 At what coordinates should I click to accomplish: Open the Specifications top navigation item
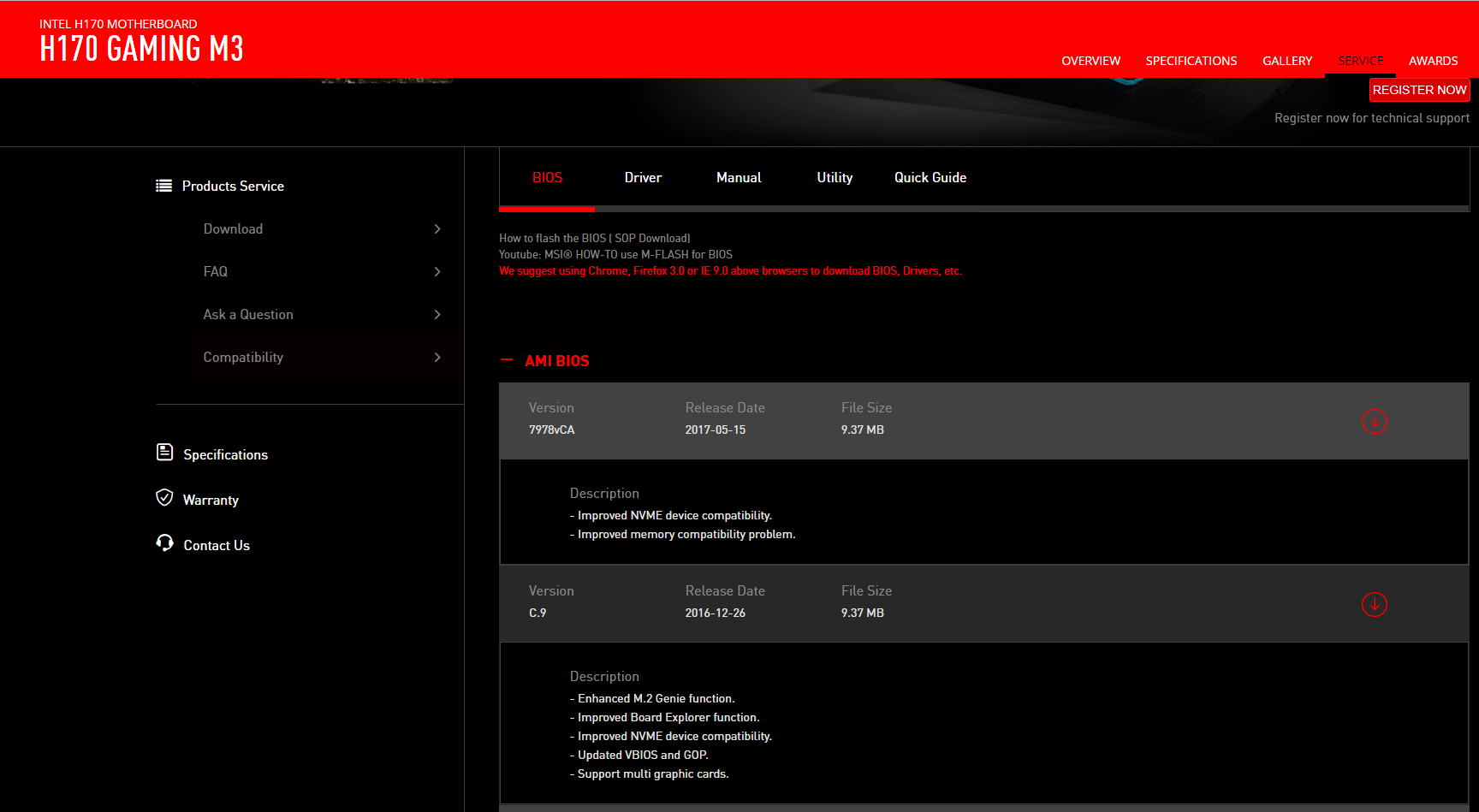tap(1191, 61)
